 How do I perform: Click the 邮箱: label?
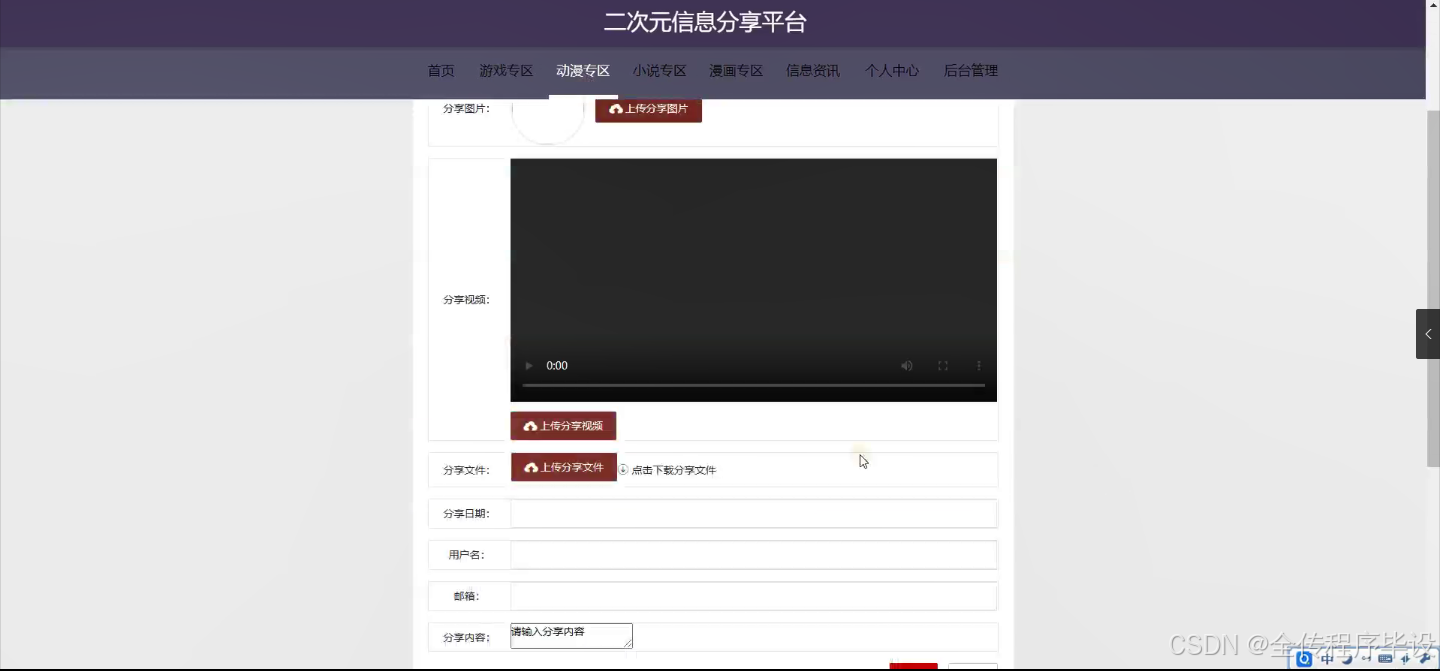tap(467, 597)
